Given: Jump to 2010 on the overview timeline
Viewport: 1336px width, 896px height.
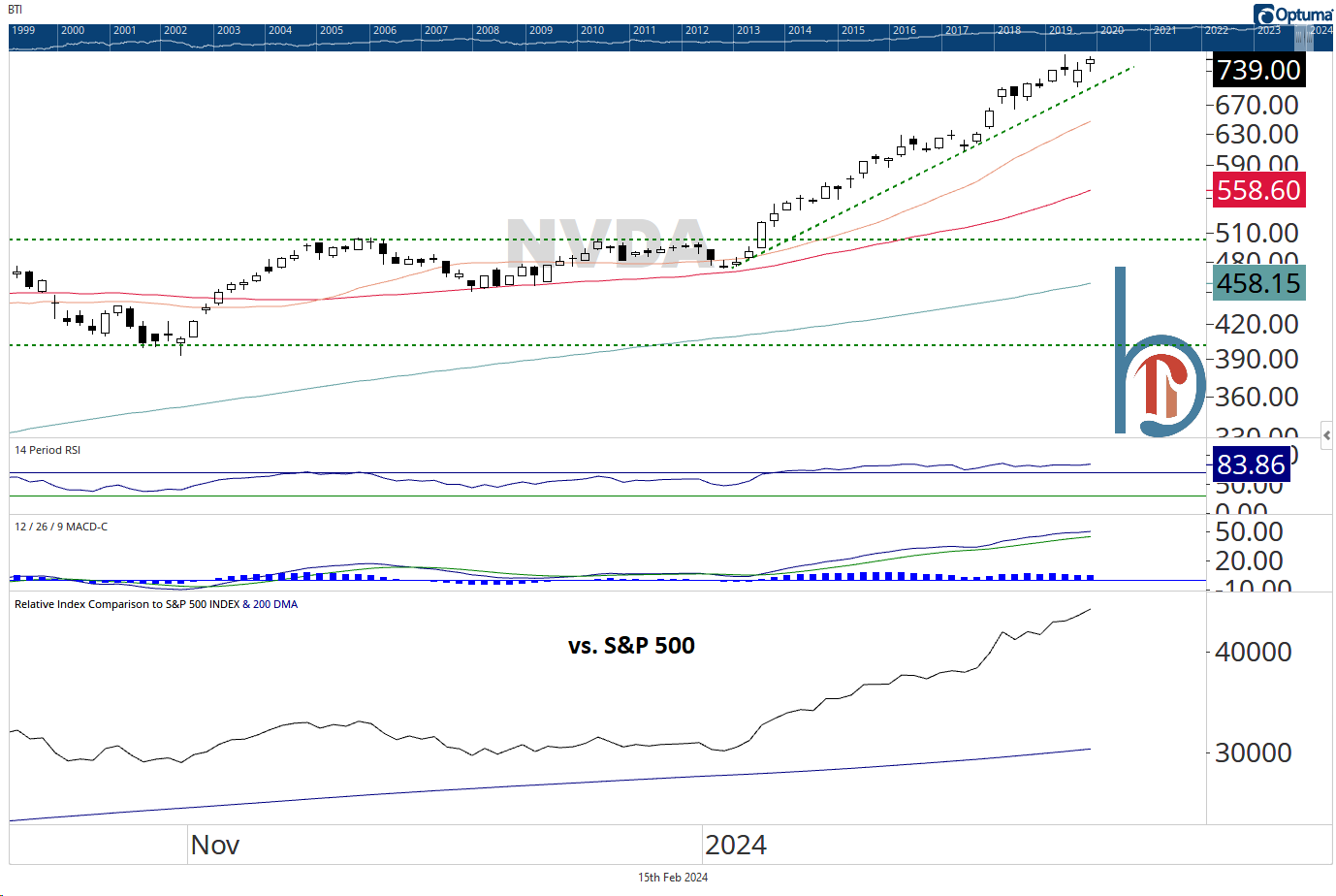Looking at the screenshot, I should point(592,30).
